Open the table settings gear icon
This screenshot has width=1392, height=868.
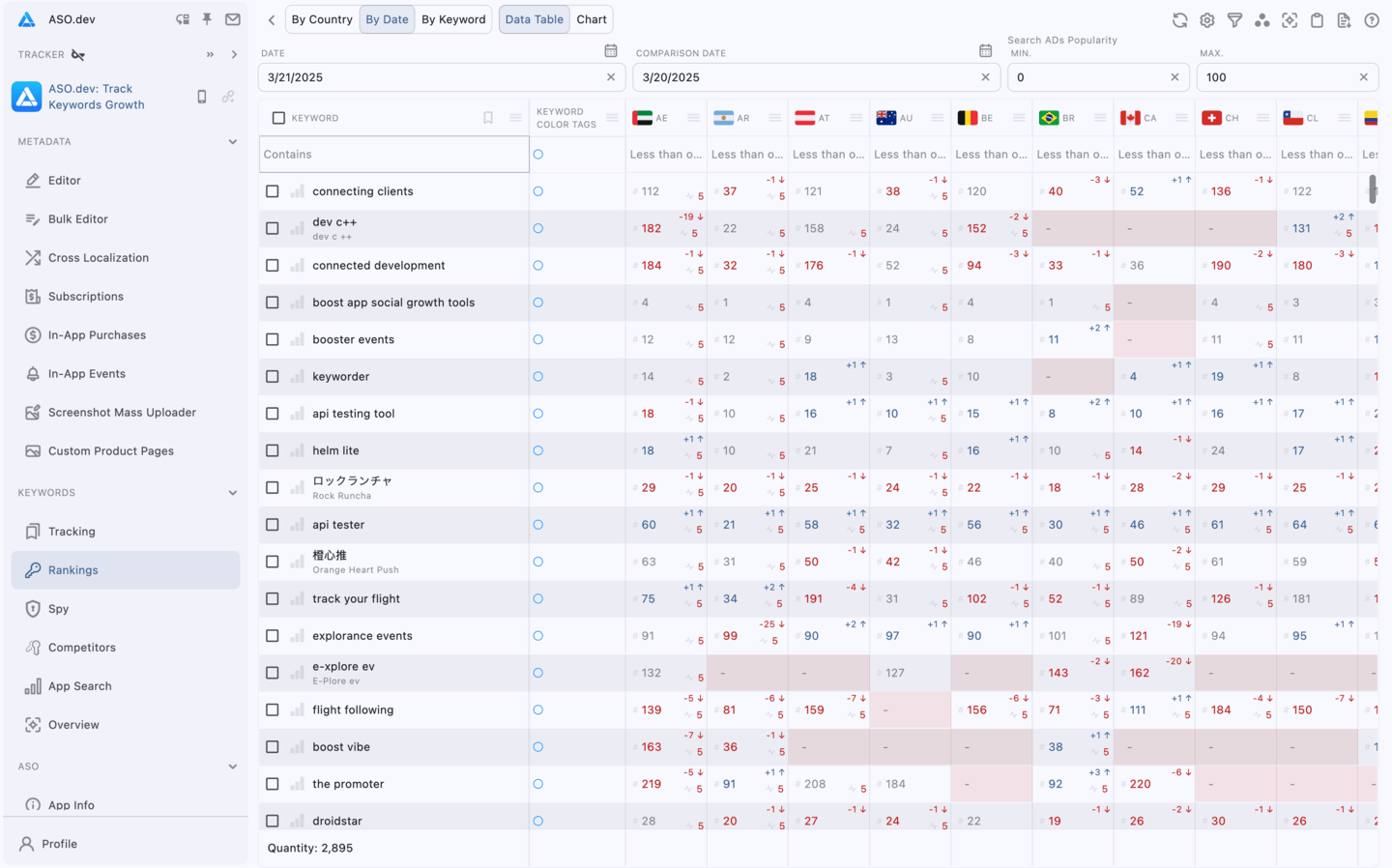1207,20
